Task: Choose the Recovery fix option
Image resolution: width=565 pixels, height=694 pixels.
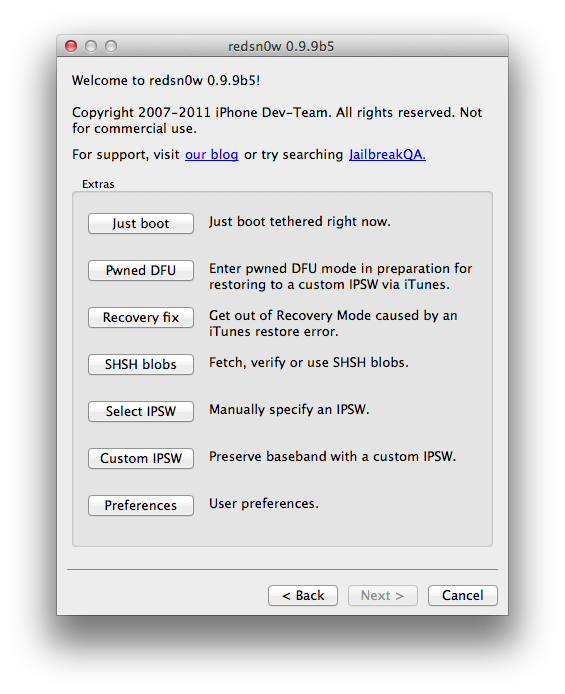Action: click(x=141, y=317)
